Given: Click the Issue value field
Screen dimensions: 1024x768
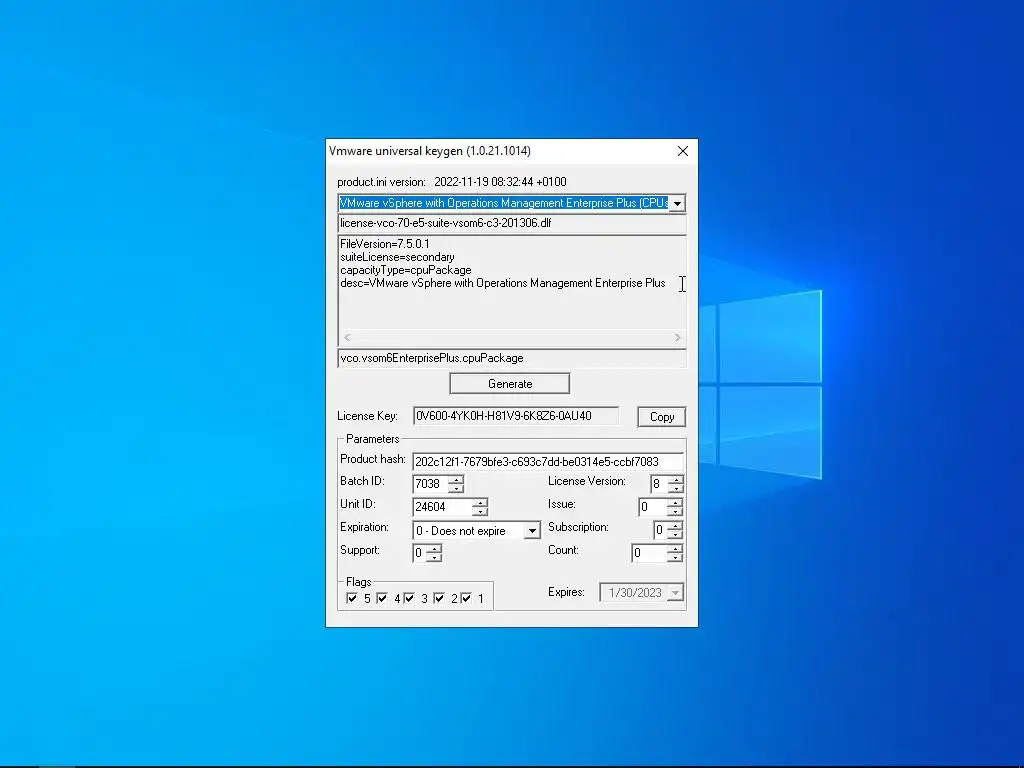Looking at the screenshot, I should (653, 507).
